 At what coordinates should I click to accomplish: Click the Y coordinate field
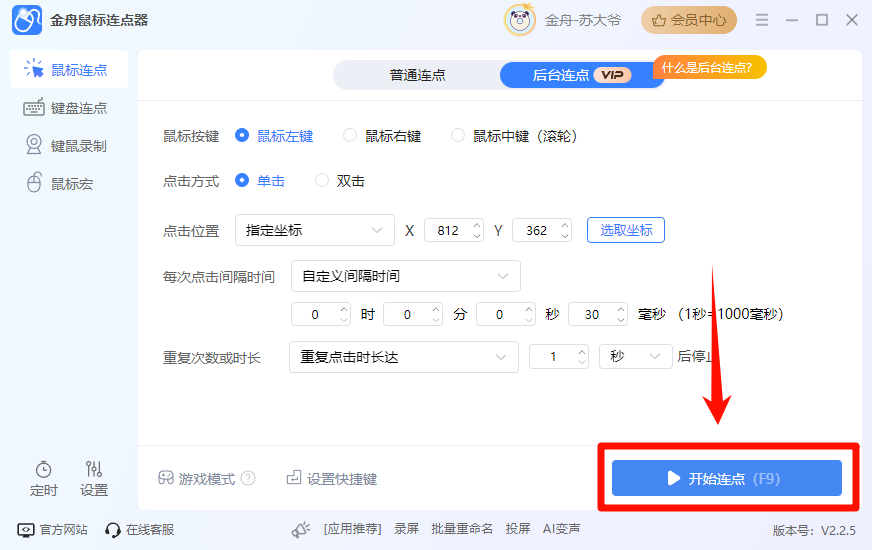pyautogui.click(x=536, y=230)
